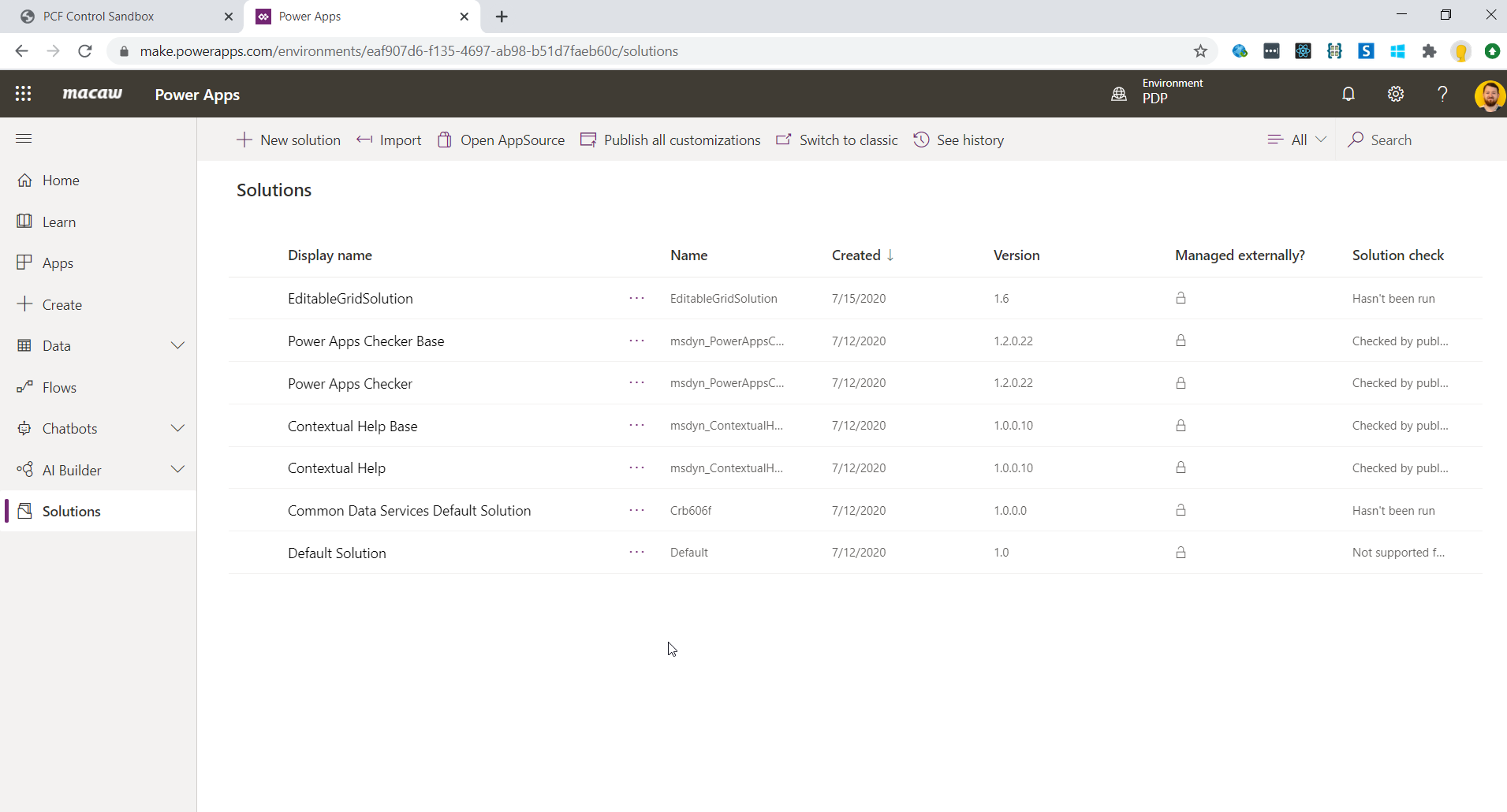Open Contextual Help solution
1507x812 pixels.
(x=337, y=468)
